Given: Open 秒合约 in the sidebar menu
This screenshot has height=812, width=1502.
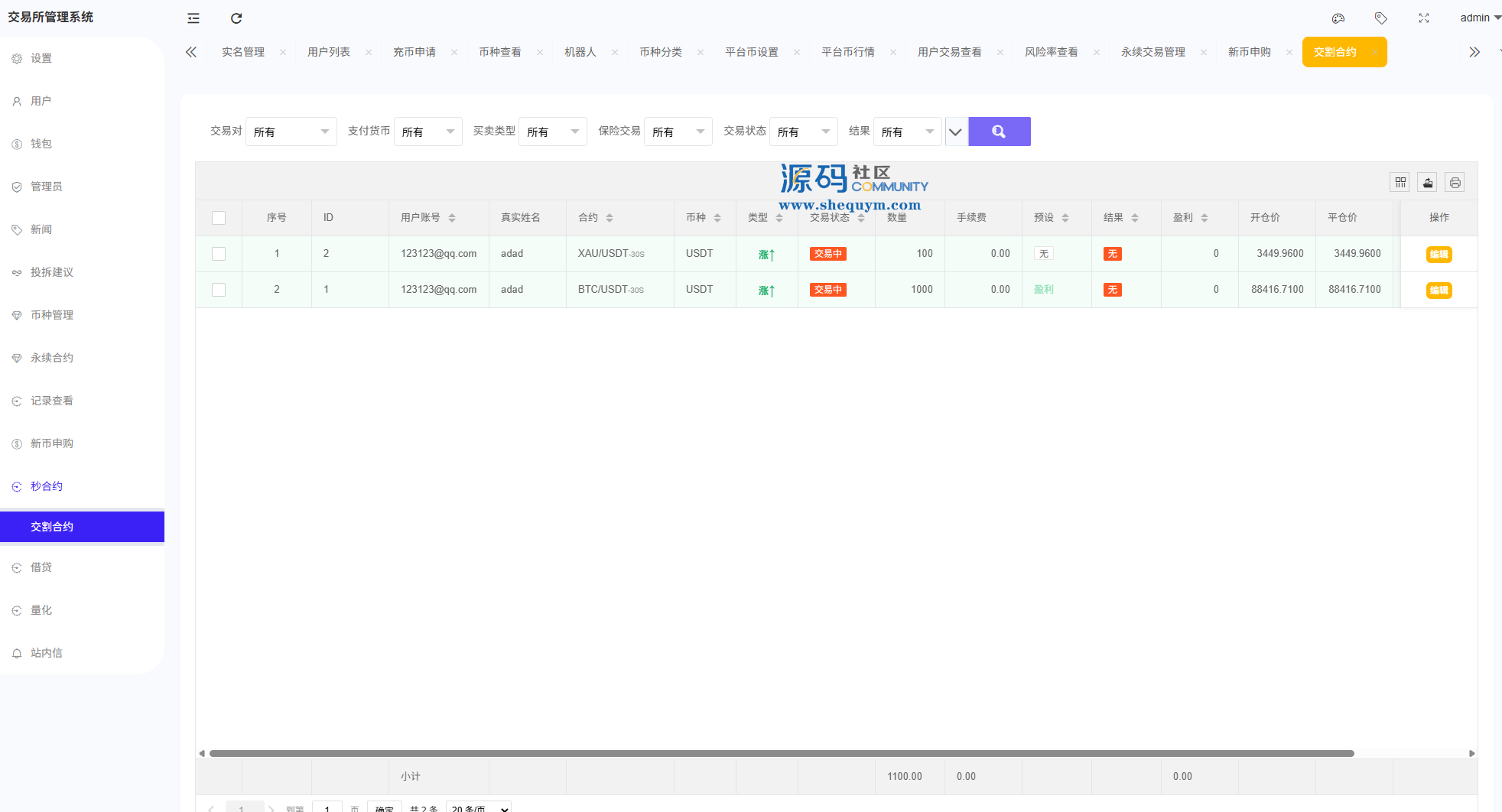Looking at the screenshot, I should pos(47,486).
